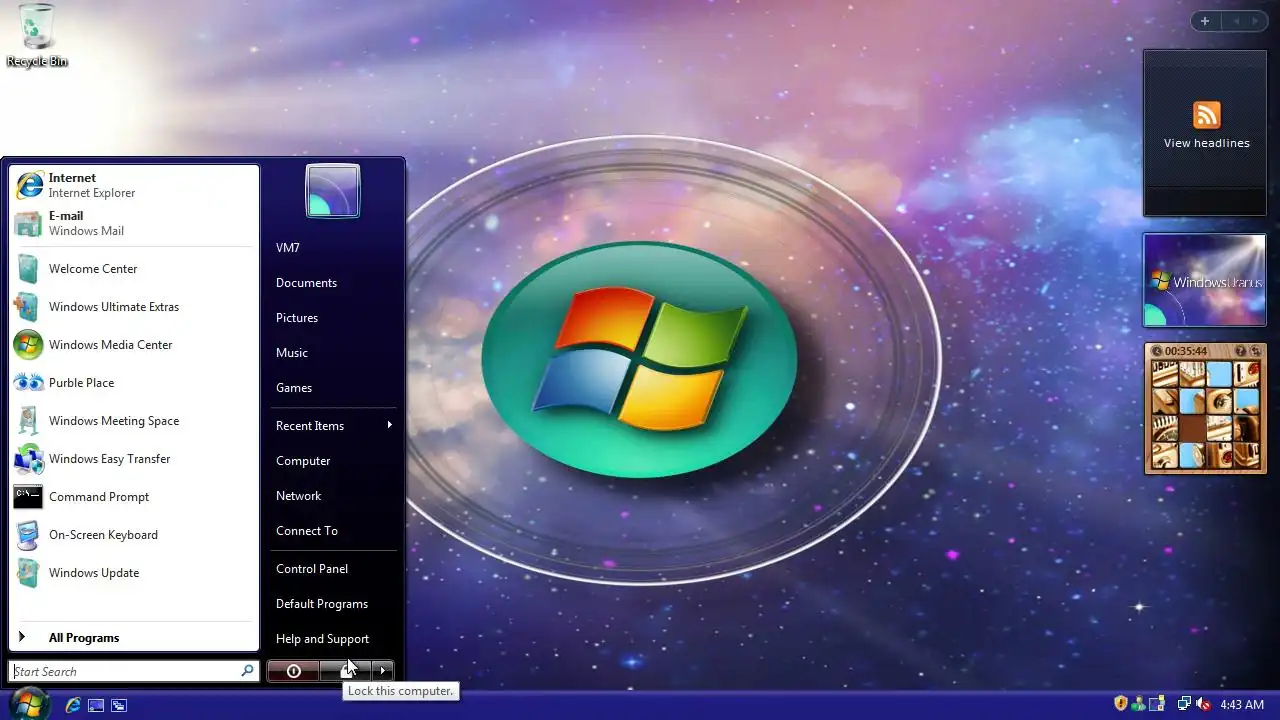The height and width of the screenshot is (720, 1280).
Task: Click View headlines in feed gadget
Action: 1206,143
